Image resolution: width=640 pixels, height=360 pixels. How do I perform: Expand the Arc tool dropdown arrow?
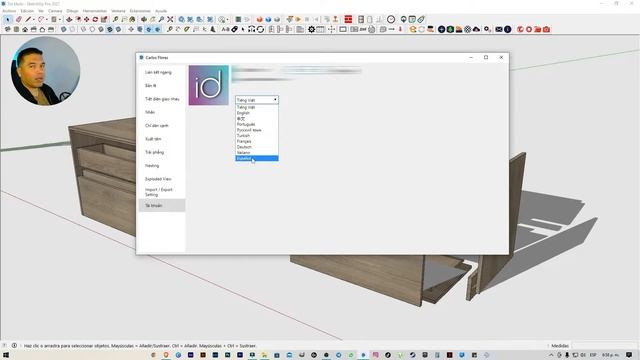coord(47,19)
